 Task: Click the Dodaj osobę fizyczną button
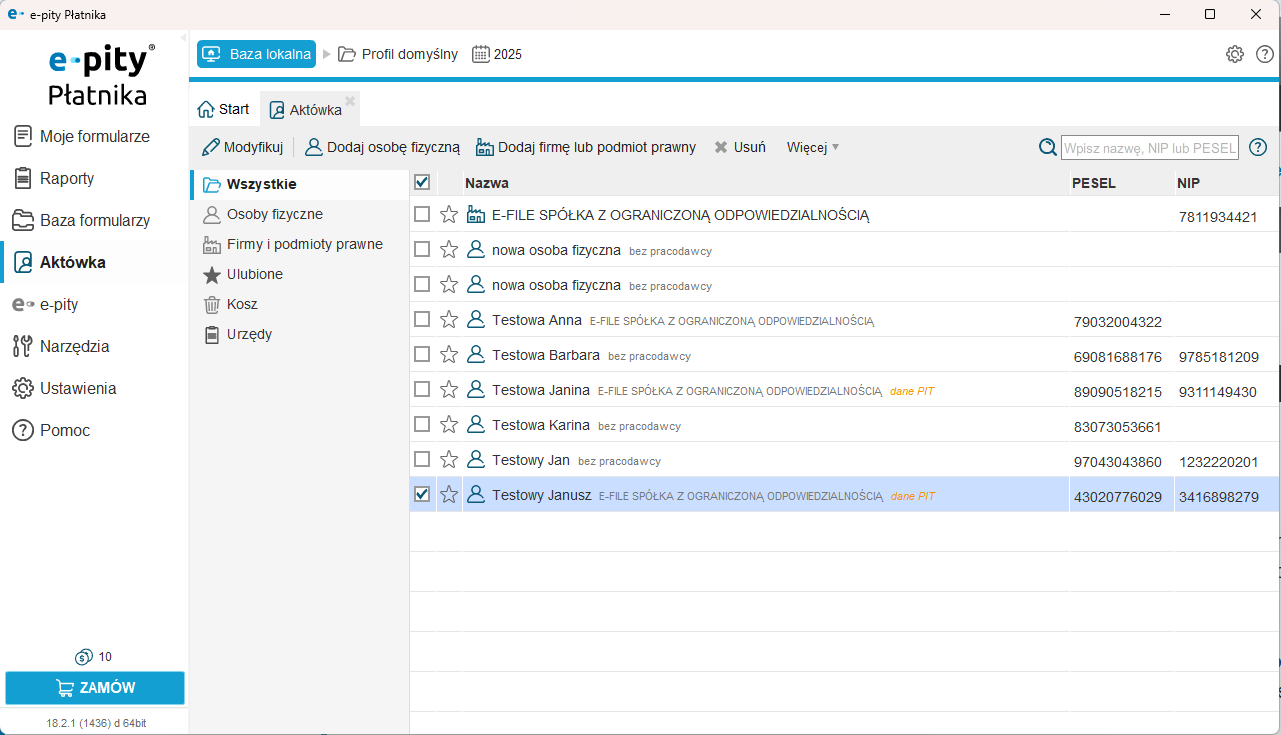(382, 147)
